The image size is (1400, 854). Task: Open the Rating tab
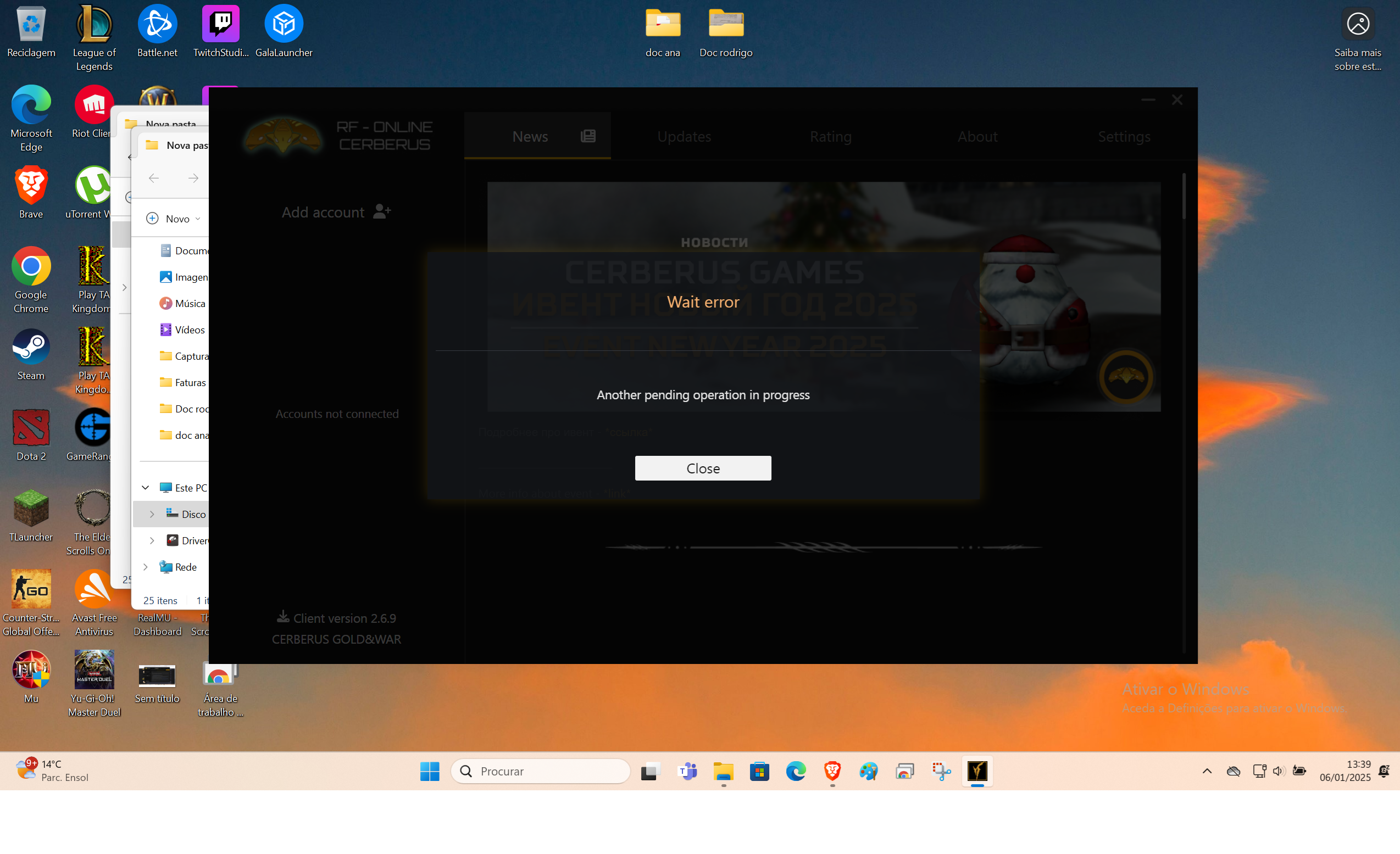(x=830, y=136)
